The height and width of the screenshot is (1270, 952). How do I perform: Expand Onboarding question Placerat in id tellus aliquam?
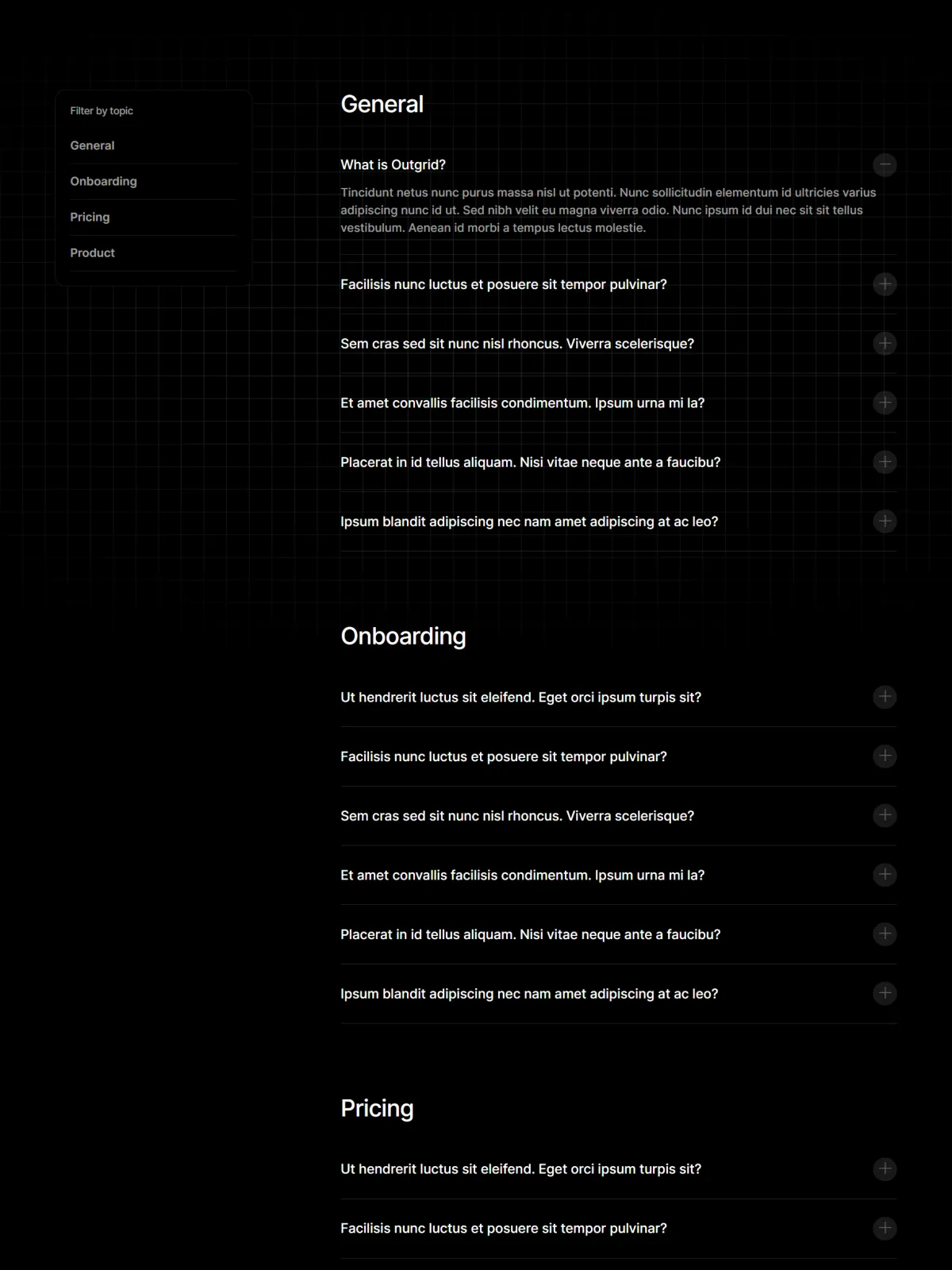(619, 934)
